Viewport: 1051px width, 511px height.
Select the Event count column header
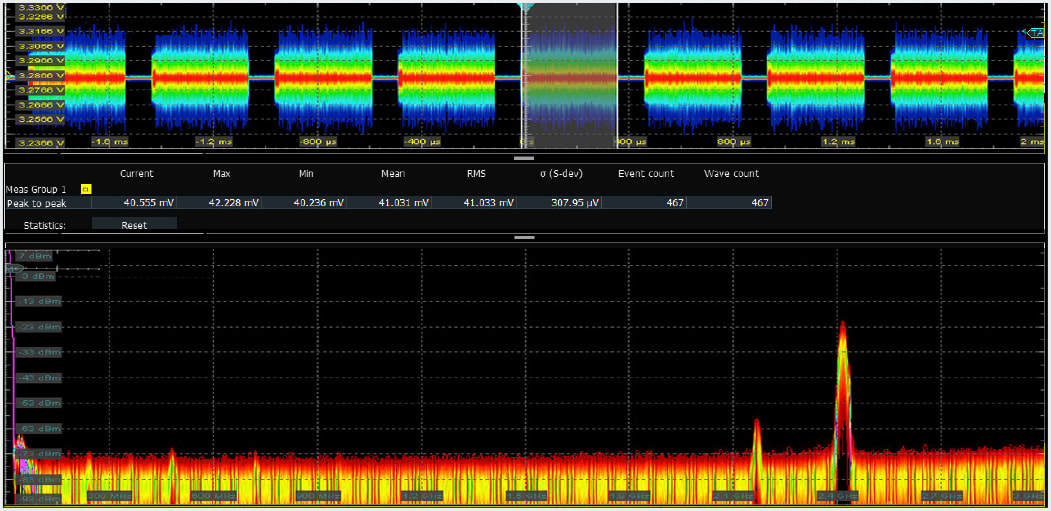pos(645,174)
